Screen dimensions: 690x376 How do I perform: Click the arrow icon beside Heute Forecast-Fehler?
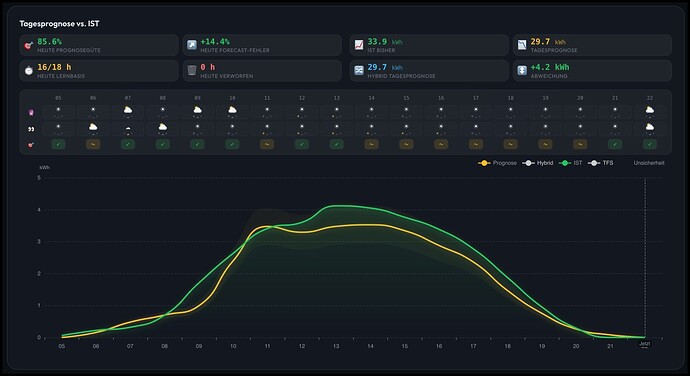[x=192, y=45]
